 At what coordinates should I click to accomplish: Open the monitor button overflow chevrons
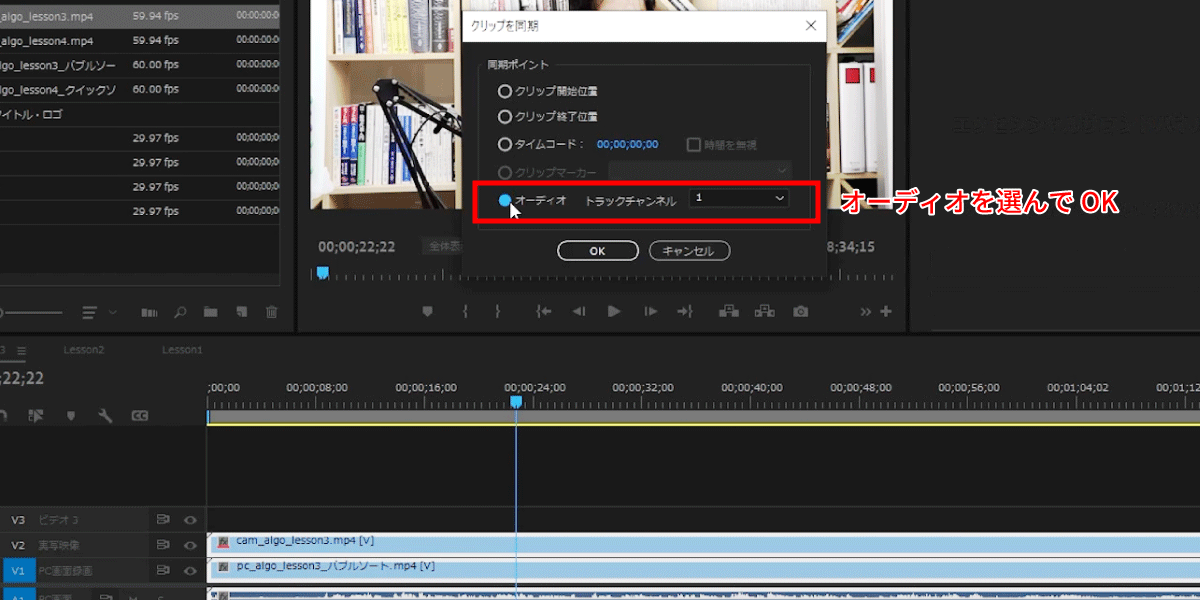click(x=866, y=312)
